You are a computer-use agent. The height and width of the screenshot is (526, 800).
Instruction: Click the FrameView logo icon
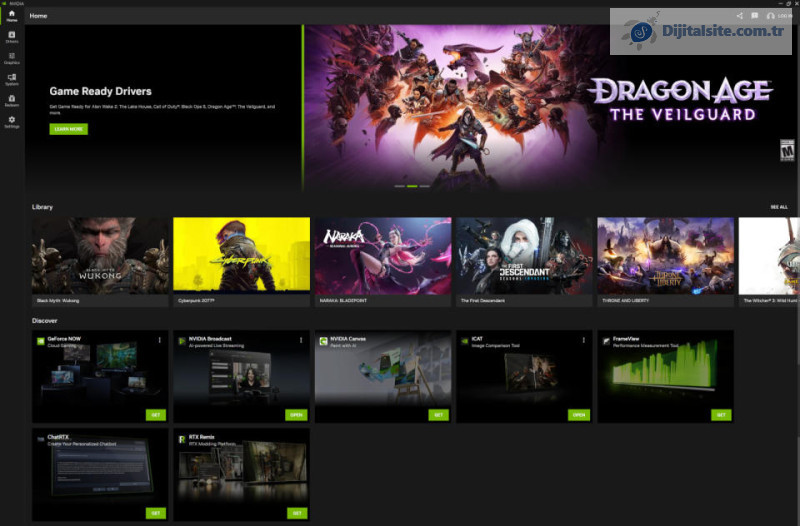(606, 341)
